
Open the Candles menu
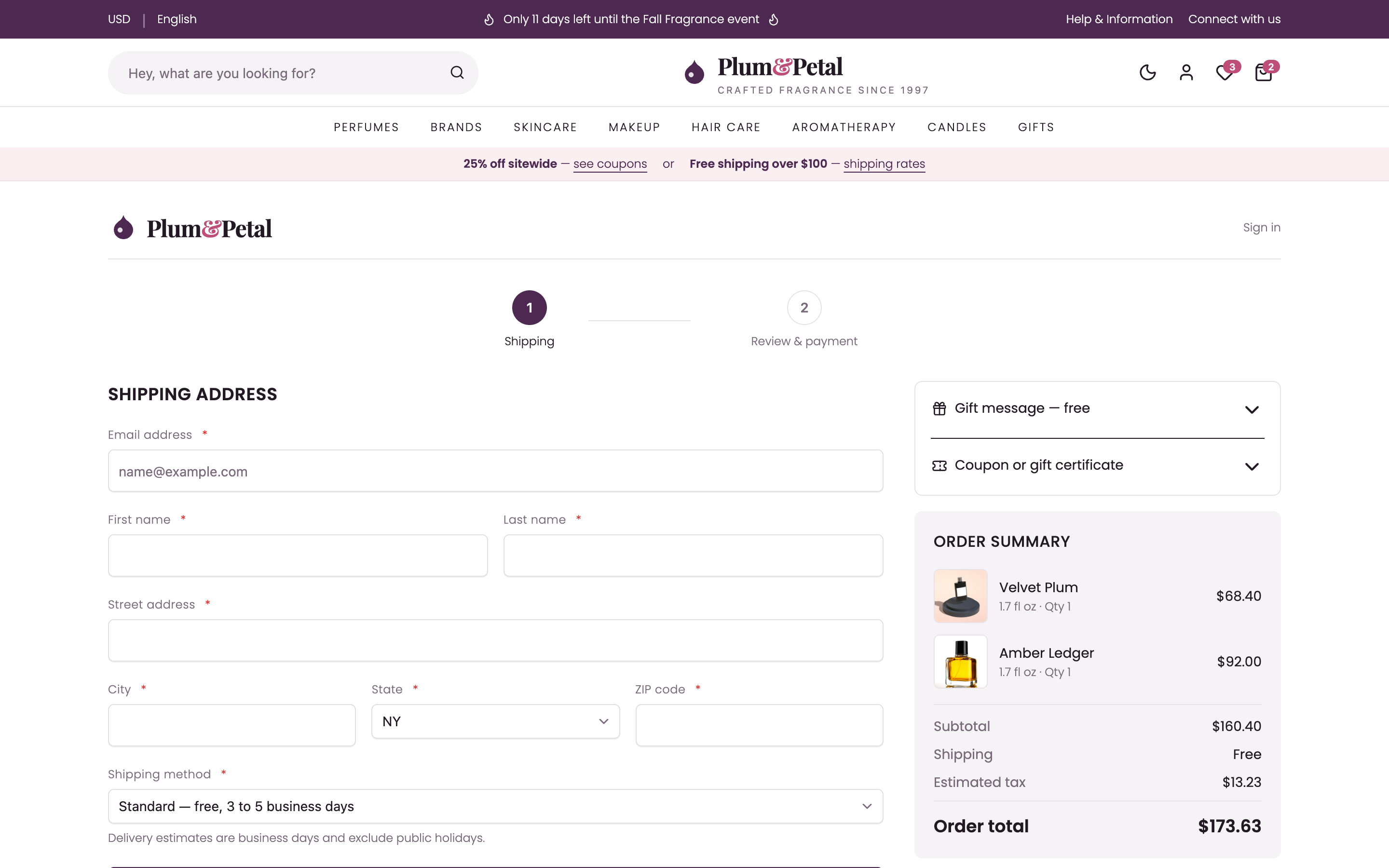[x=956, y=127]
